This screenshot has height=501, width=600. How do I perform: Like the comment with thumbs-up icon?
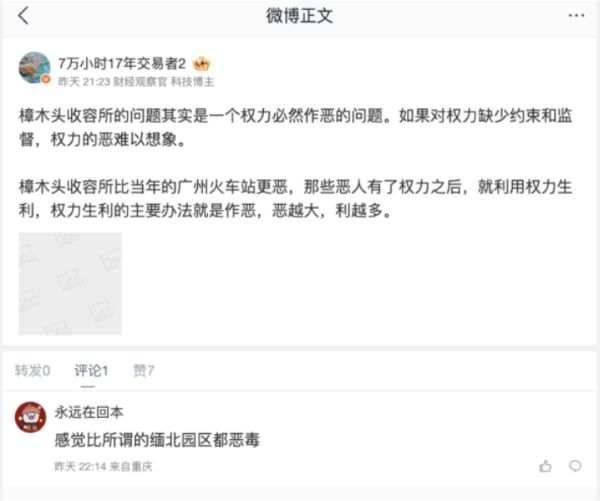(545, 466)
